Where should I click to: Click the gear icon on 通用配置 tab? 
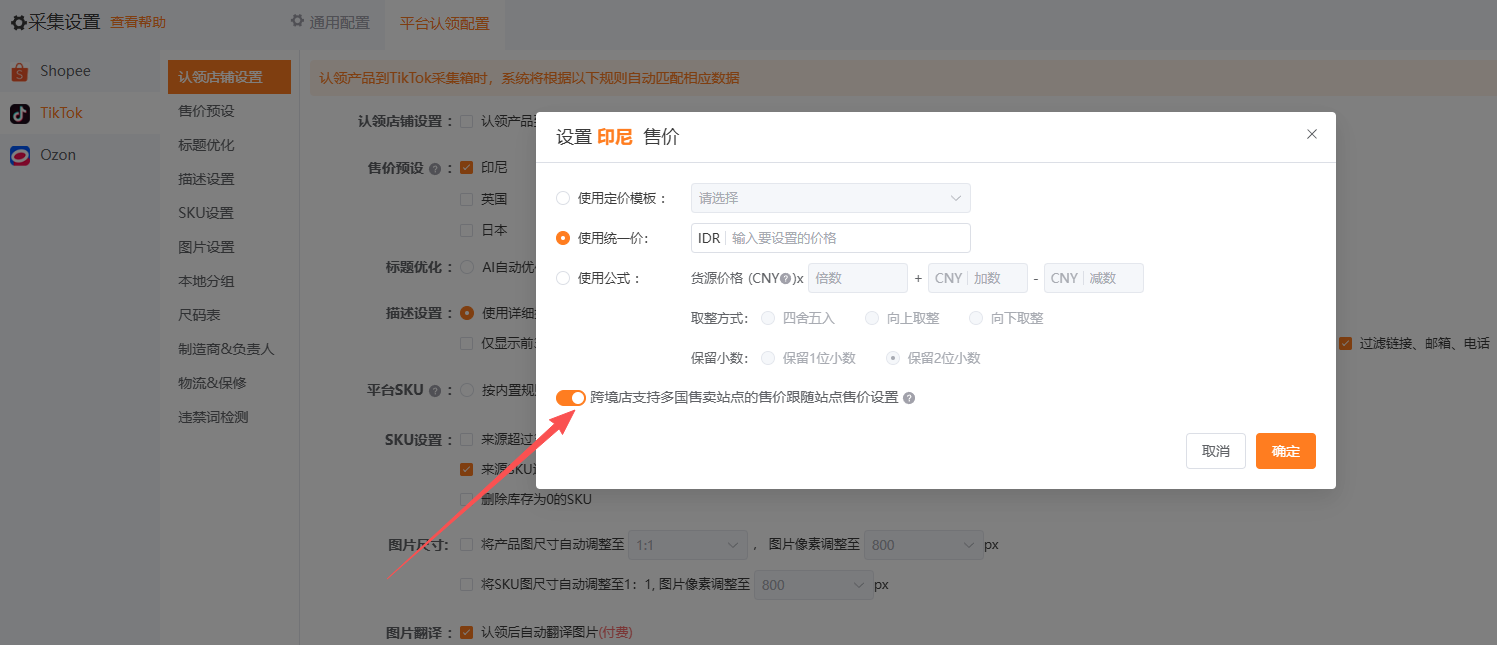297,21
